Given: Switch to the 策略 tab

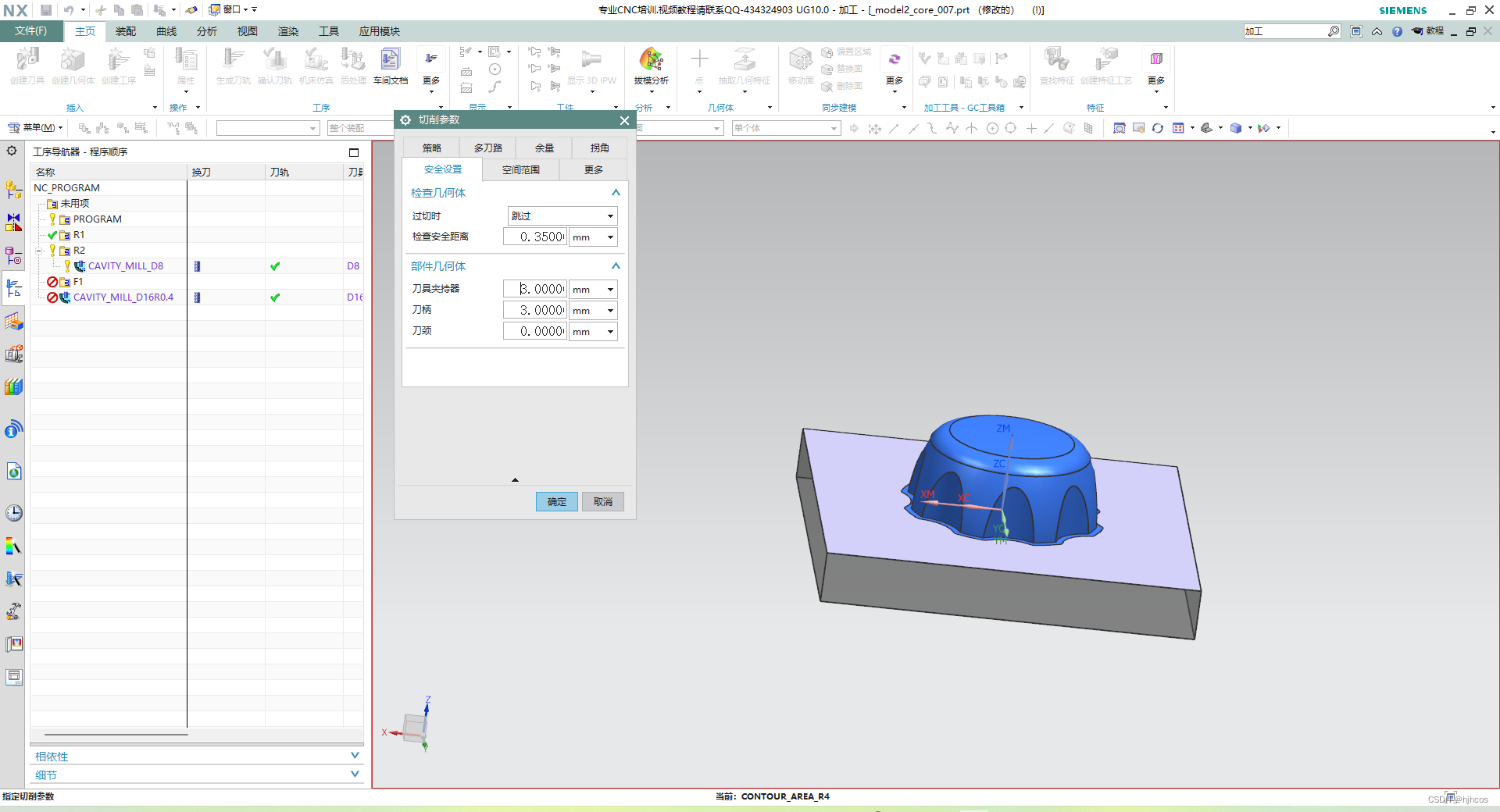Looking at the screenshot, I should [431, 148].
